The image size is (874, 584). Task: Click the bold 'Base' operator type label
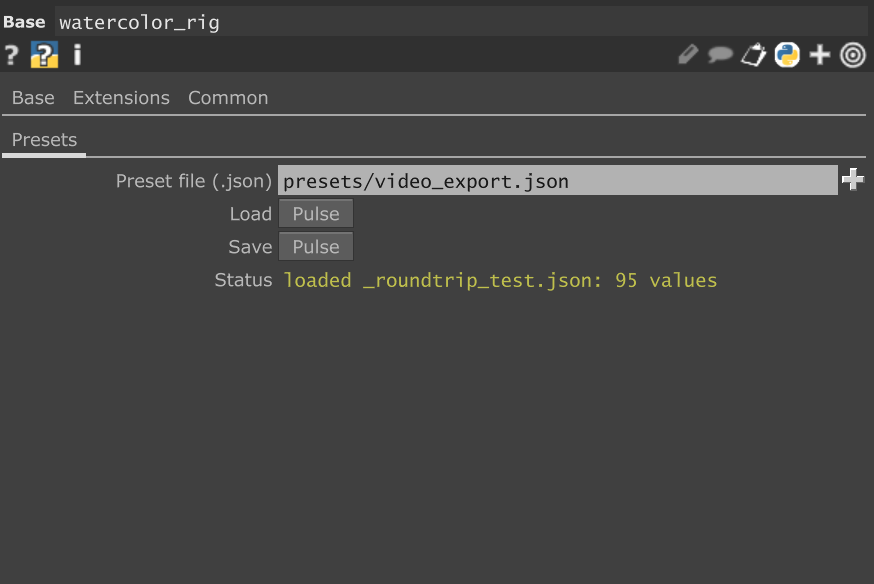coord(24,22)
